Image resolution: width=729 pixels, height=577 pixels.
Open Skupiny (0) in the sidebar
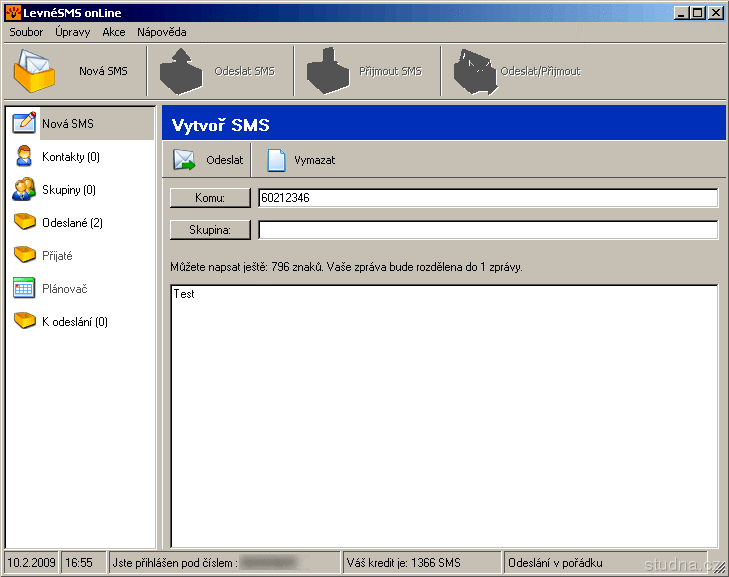68,190
